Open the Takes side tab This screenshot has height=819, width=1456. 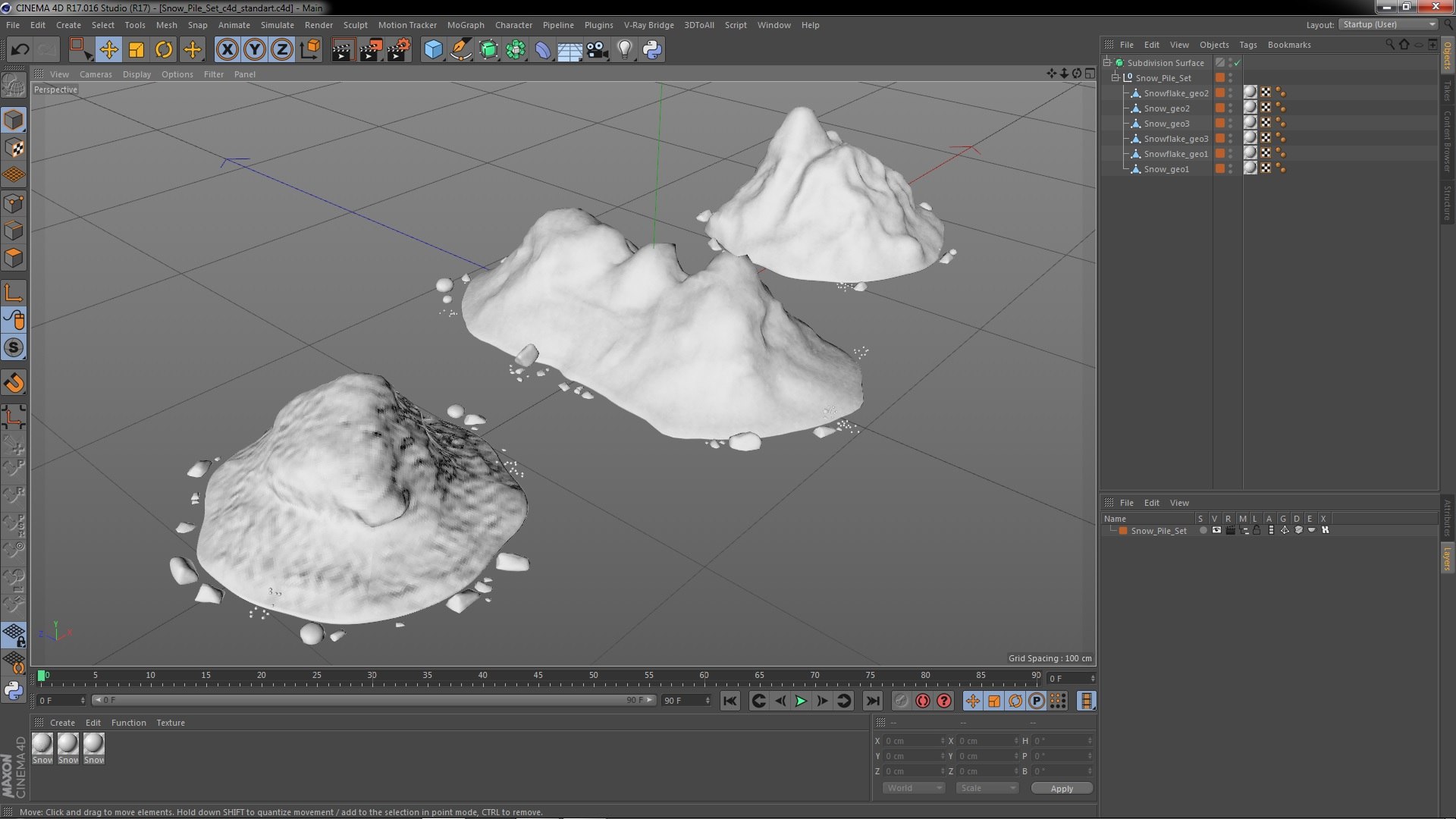(1447, 90)
